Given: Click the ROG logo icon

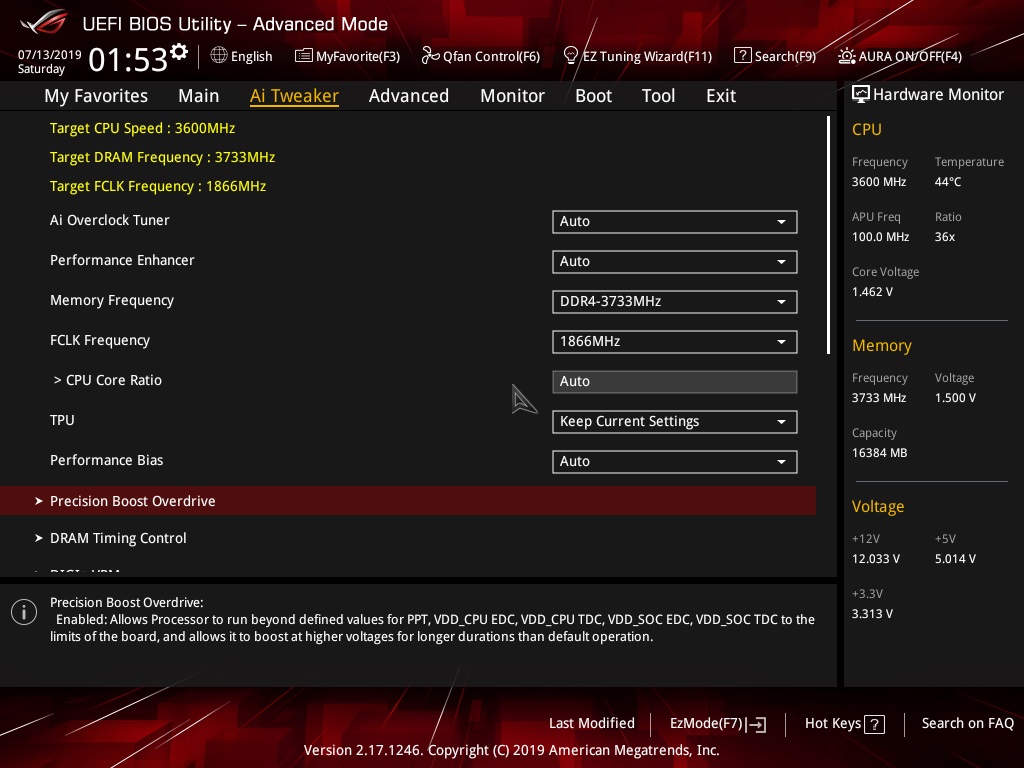Looking at the screenshot, I should (x=44, y=23).
